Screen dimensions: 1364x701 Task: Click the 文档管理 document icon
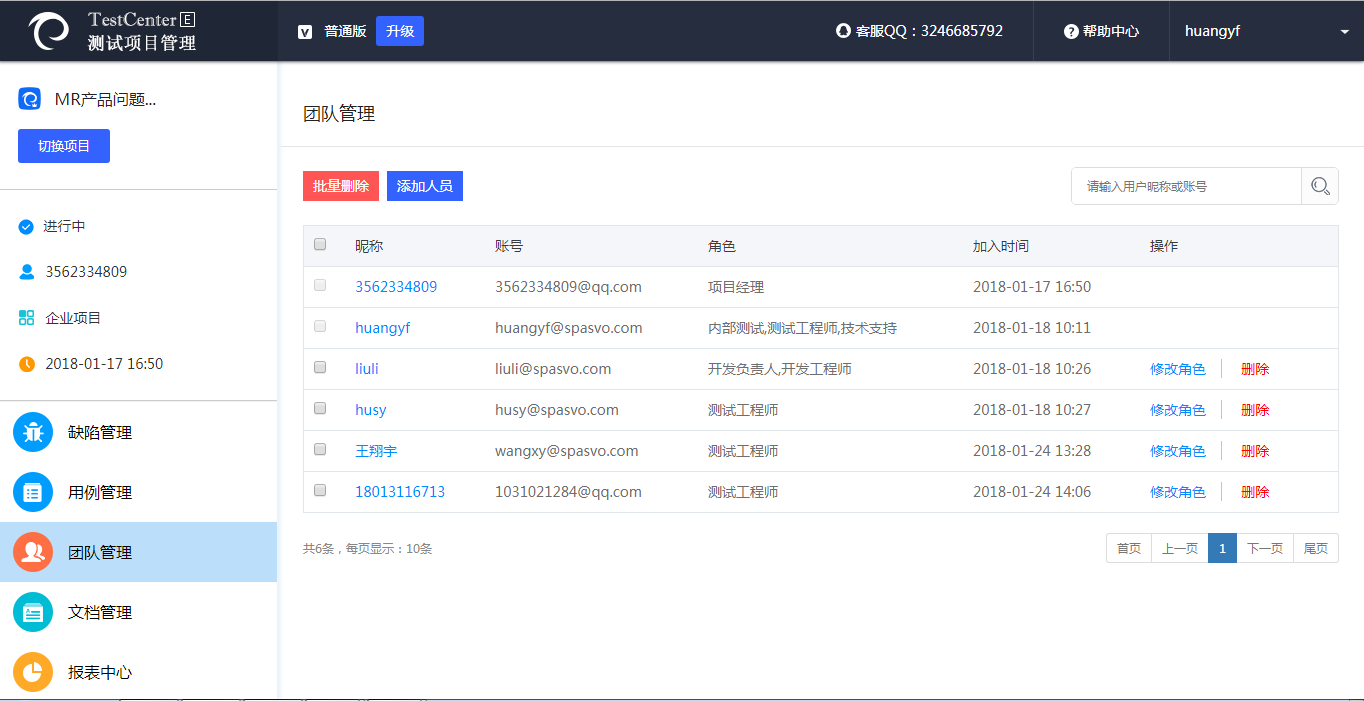pos(33,612)
